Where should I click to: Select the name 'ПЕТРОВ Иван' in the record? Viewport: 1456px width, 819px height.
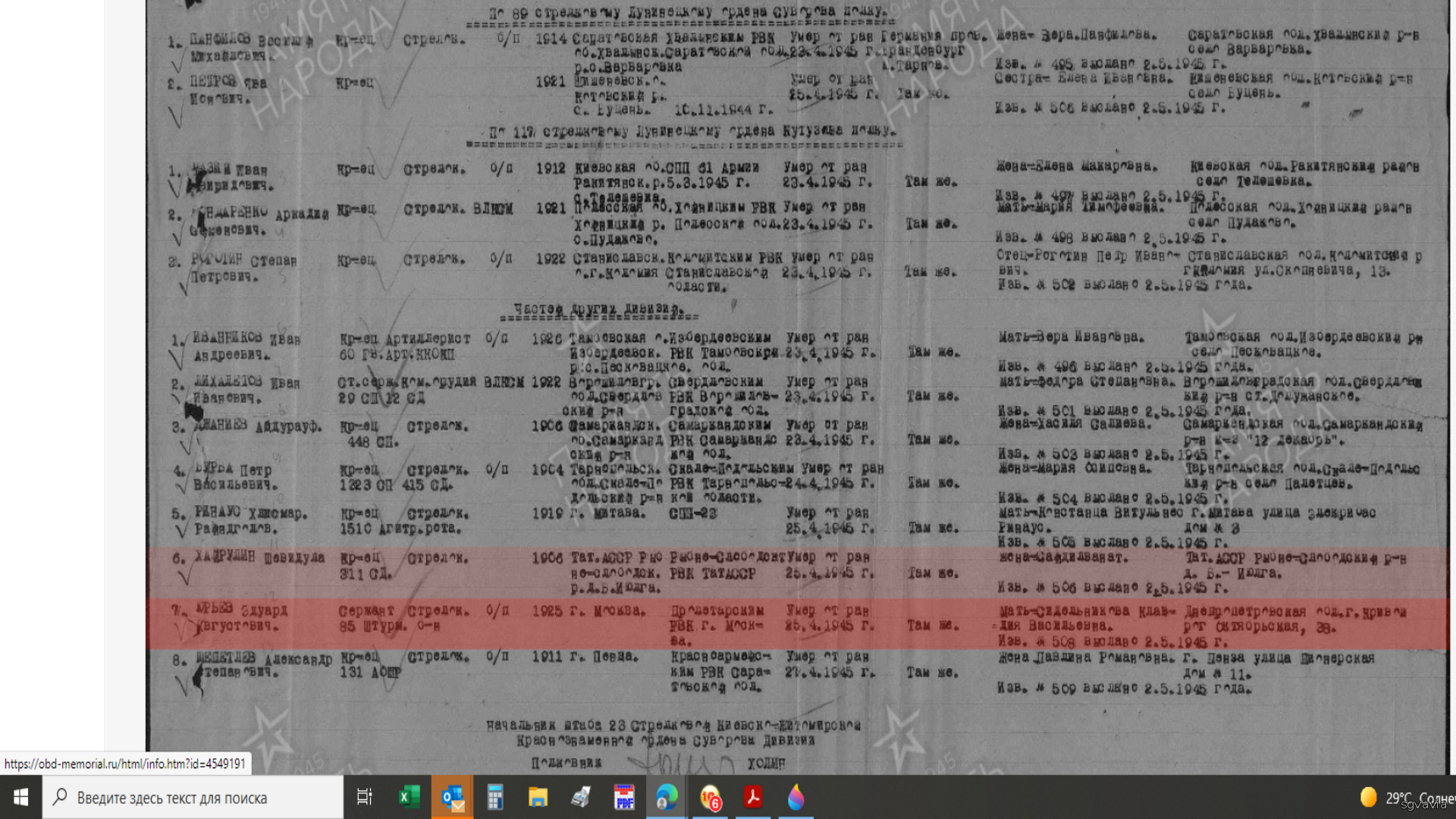(x=227, y=82)
